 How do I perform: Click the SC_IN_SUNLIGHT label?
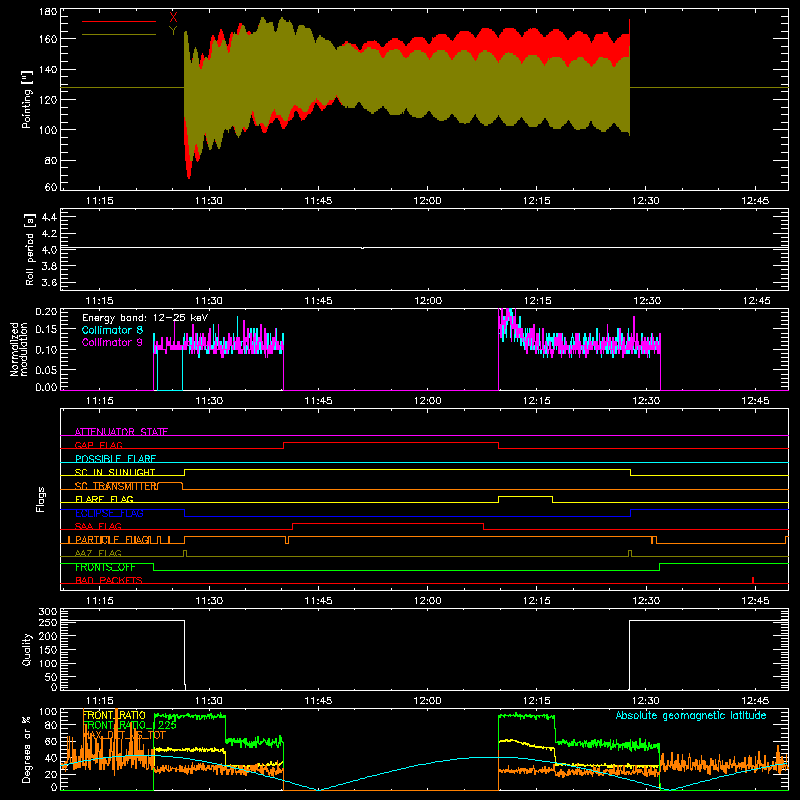[115, 472]
